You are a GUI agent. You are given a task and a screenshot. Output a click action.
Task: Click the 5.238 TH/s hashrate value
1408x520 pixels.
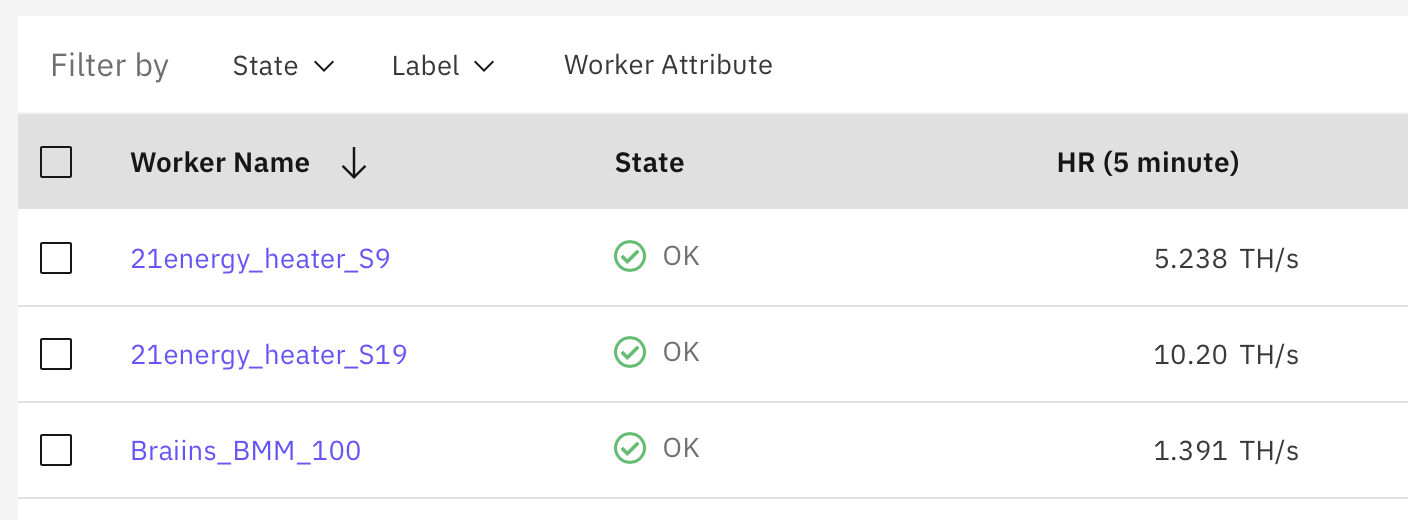[x=1226, y=259]
